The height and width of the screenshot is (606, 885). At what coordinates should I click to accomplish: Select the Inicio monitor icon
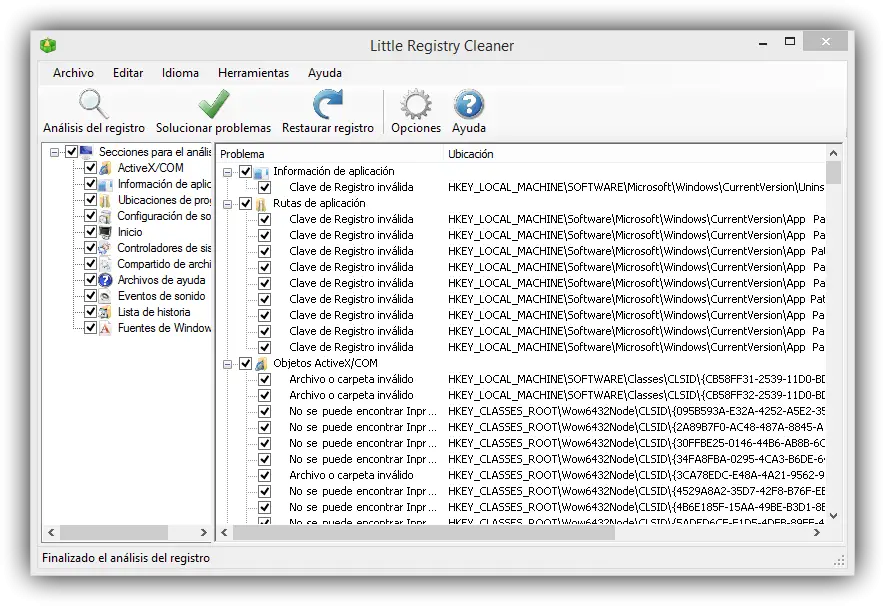(106, 232)
